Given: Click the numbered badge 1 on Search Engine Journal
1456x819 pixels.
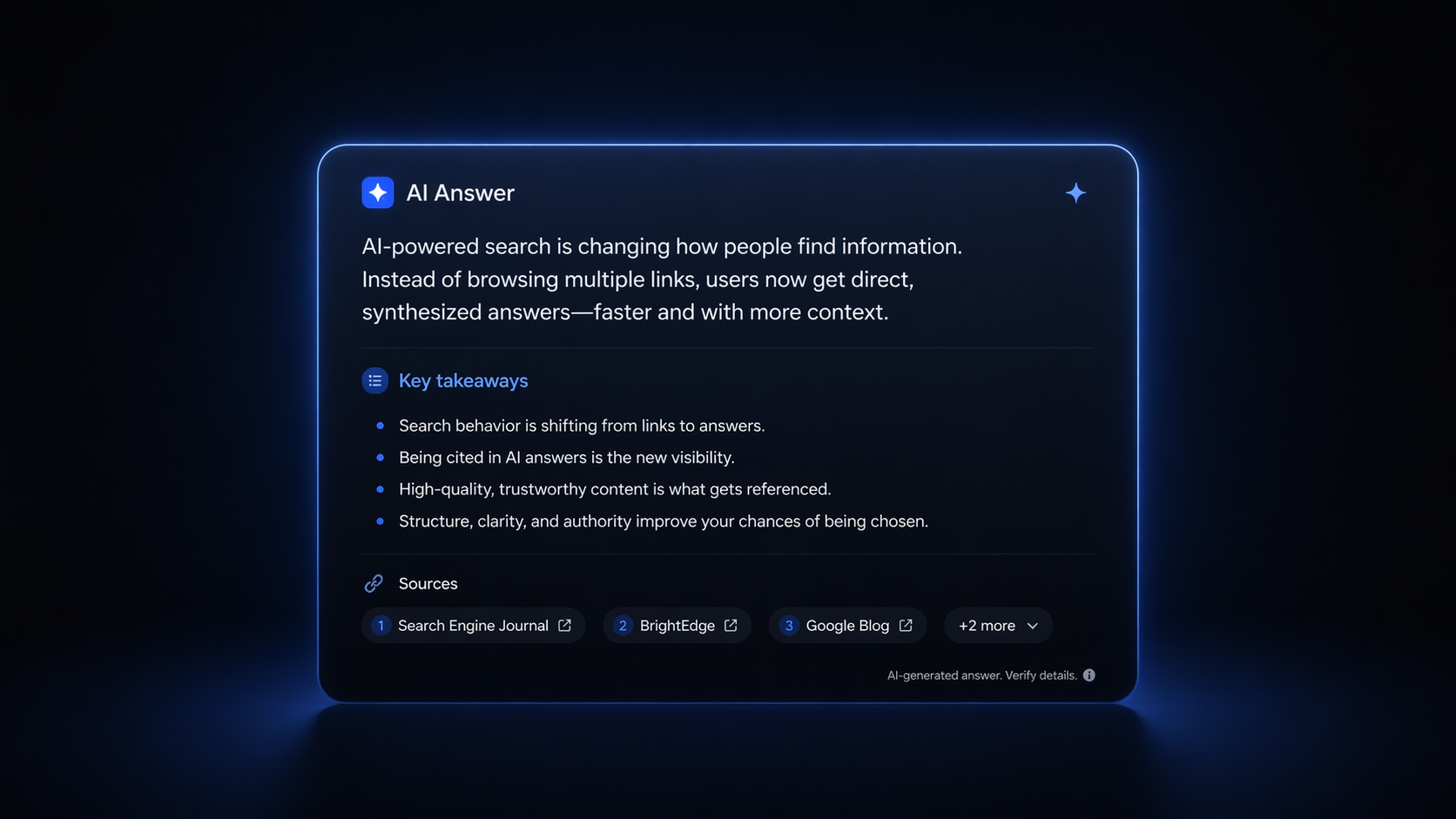Looking at the screenshot, I should click(x=381, y=625).
